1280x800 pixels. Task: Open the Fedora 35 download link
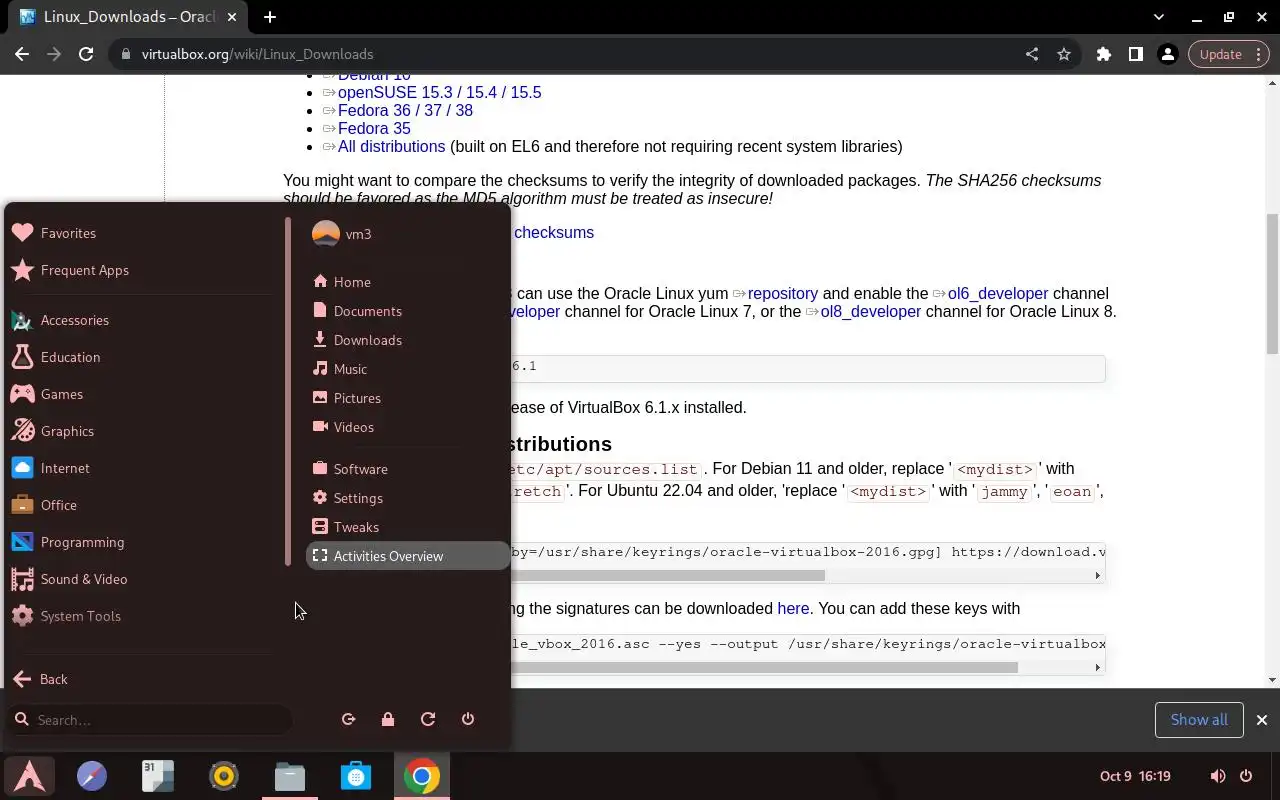tap(374, 128)
